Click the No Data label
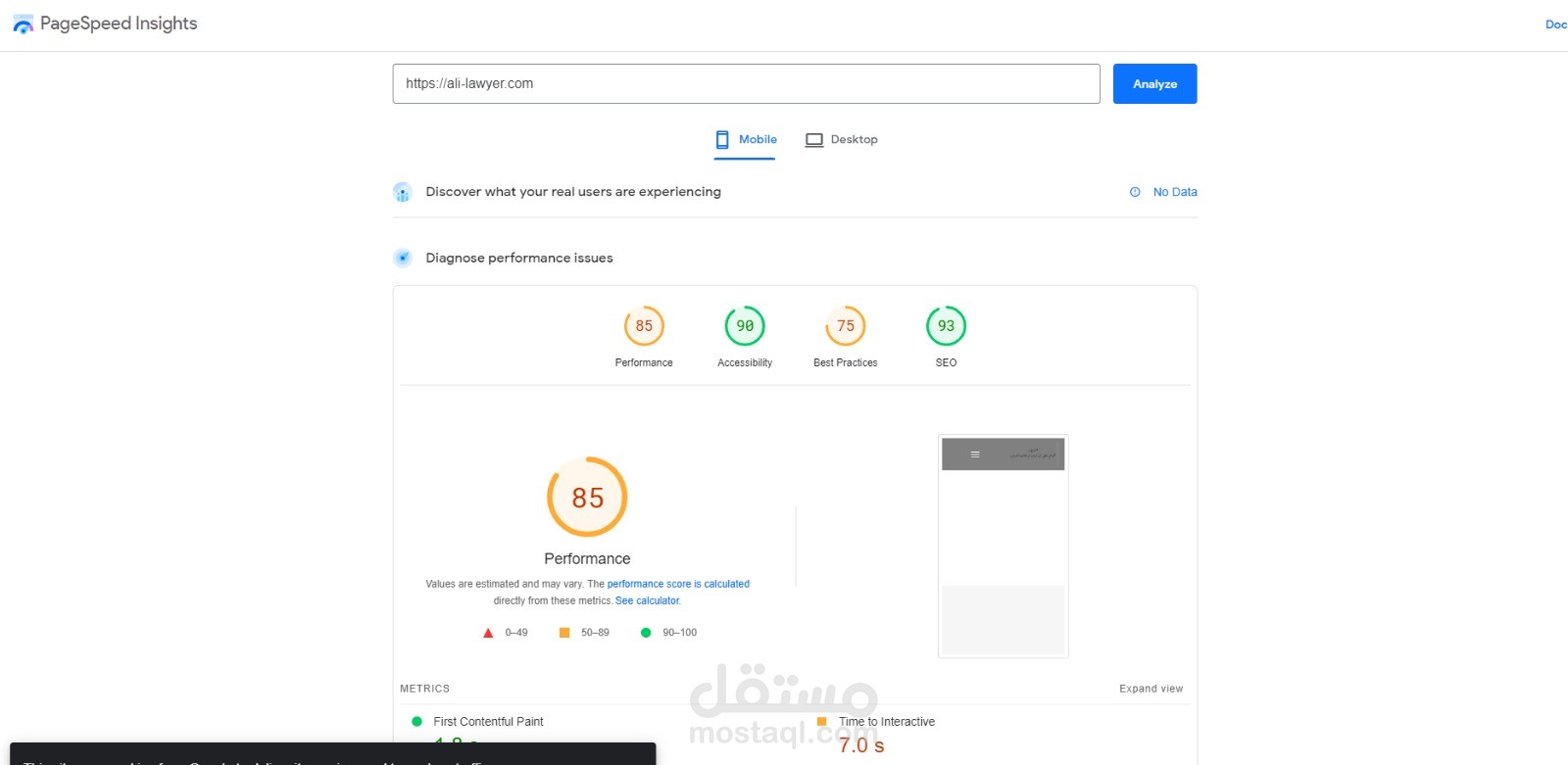The height and width of the screenshot is (765, 1568). click(x=1175, y=192)
